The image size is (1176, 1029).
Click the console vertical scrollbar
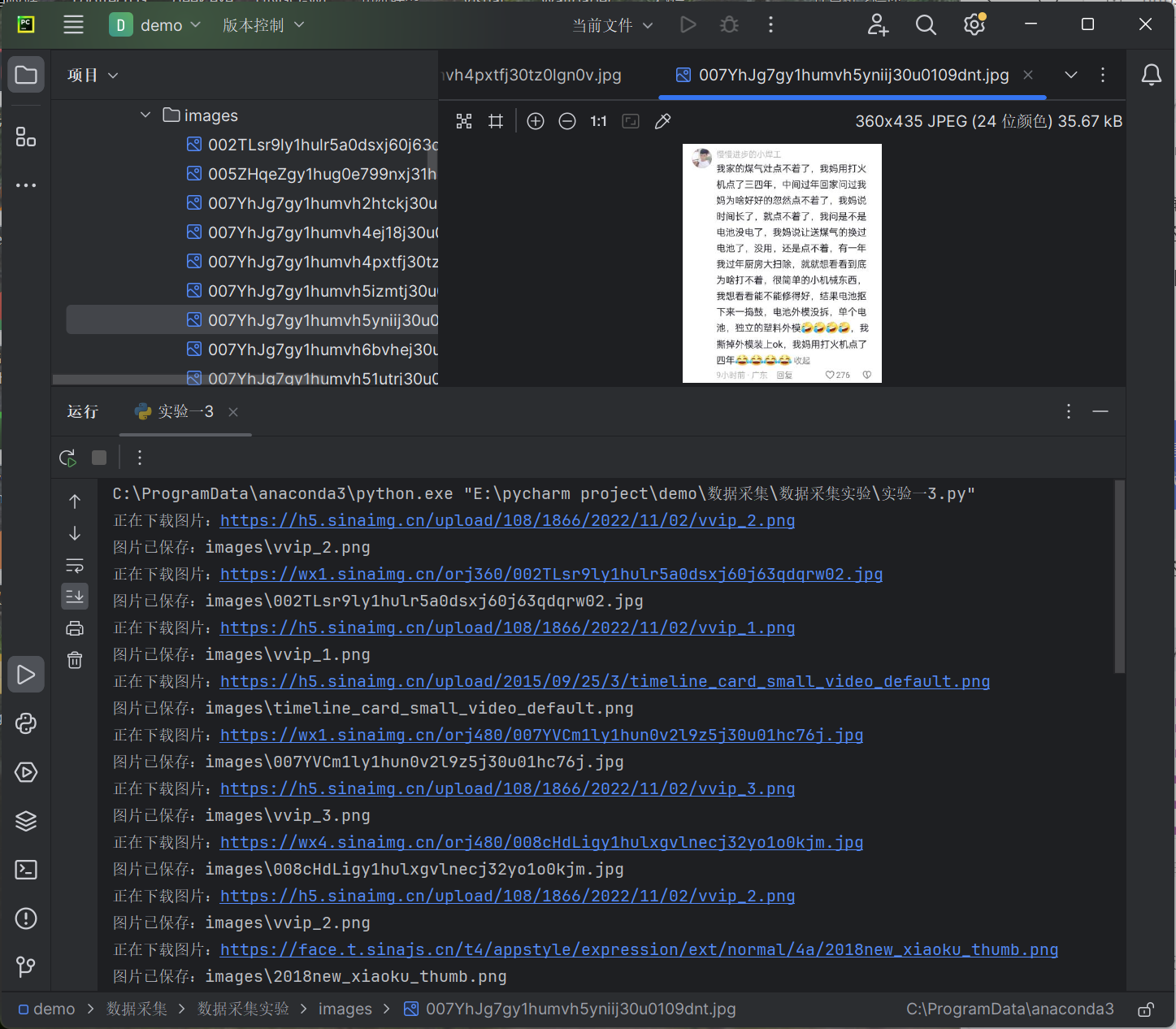[1119, 576]
